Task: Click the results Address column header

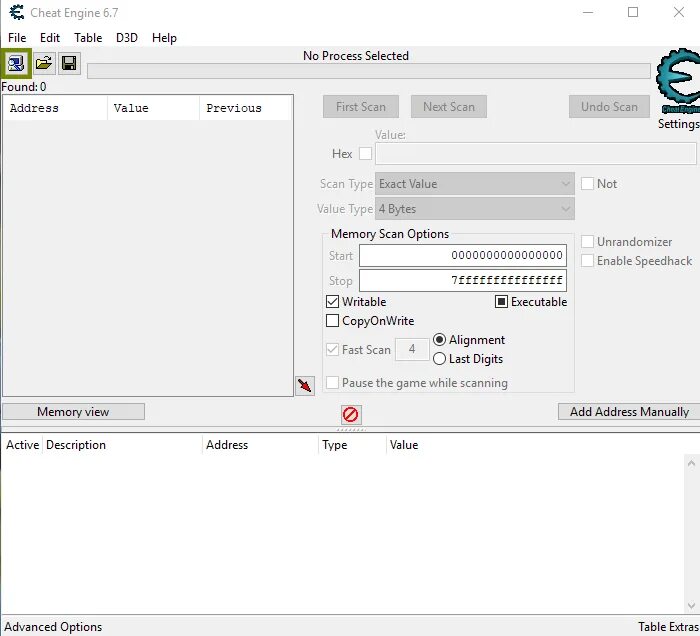Action: point(55,108)
